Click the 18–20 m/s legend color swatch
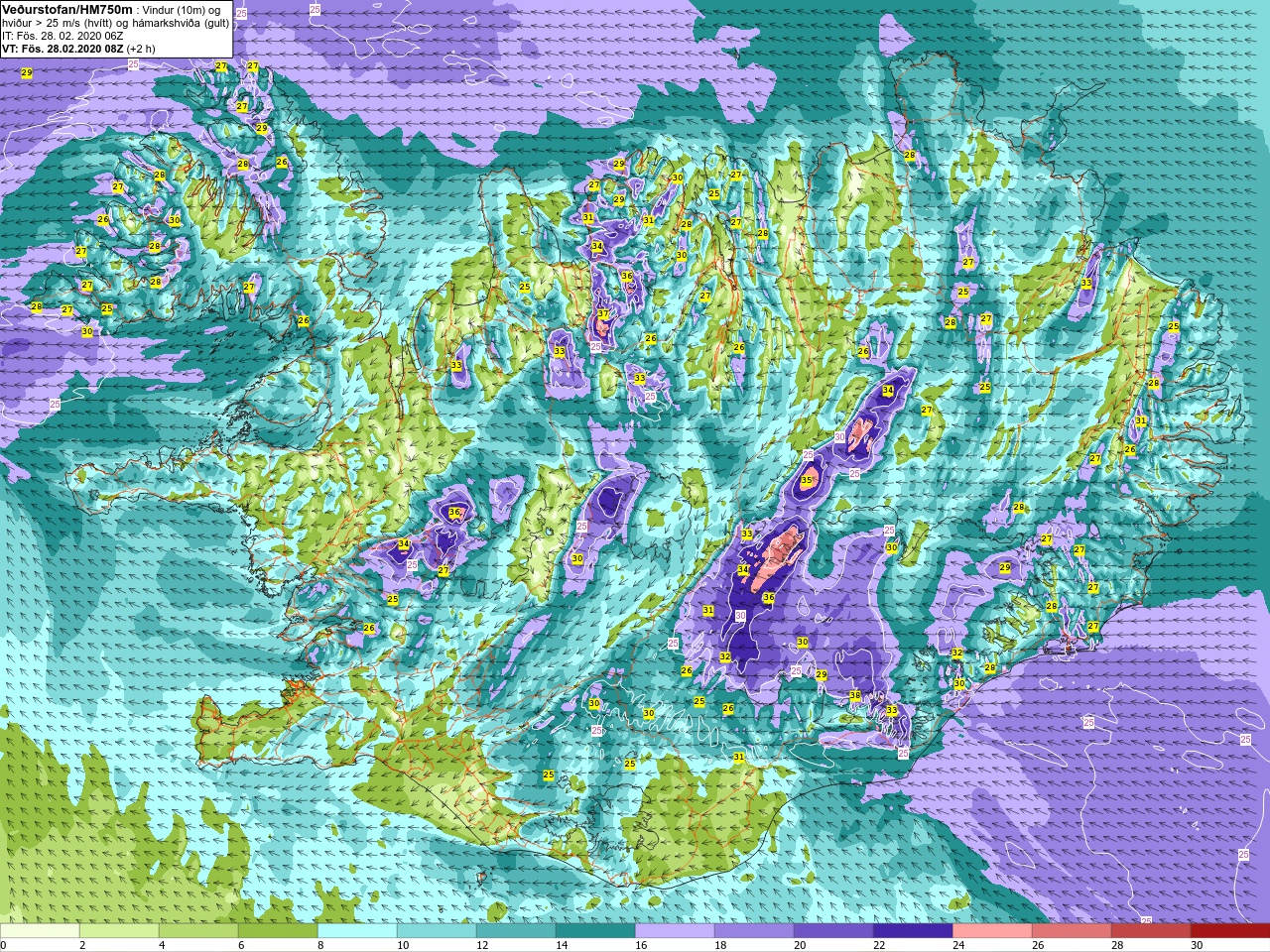1270x952 pixels. click(x=754, y=930)
